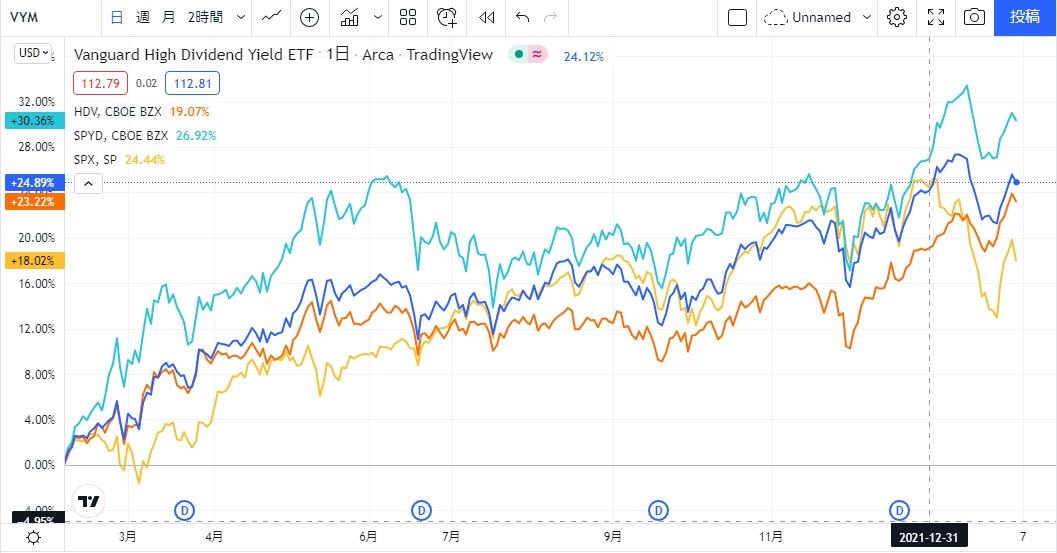Click the dividend D marker near 9月
Viewport: 1057px width, 553px height.
658,511
